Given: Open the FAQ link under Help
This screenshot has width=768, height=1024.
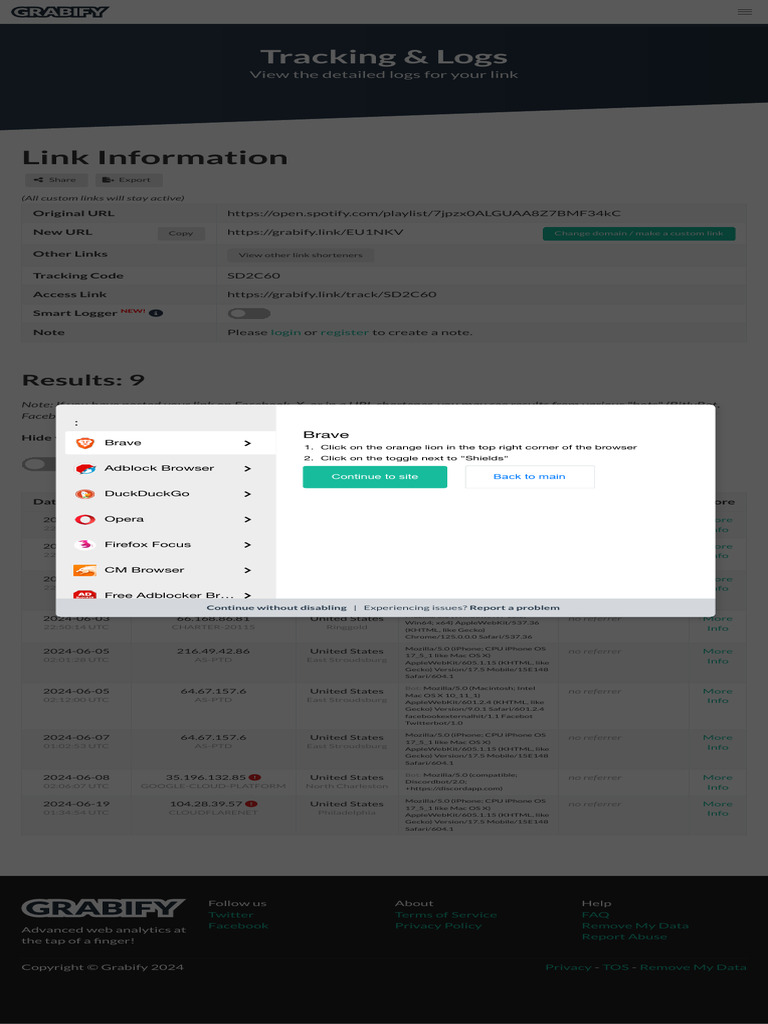Looking at the screenshot, I should (x=595, y=914).
